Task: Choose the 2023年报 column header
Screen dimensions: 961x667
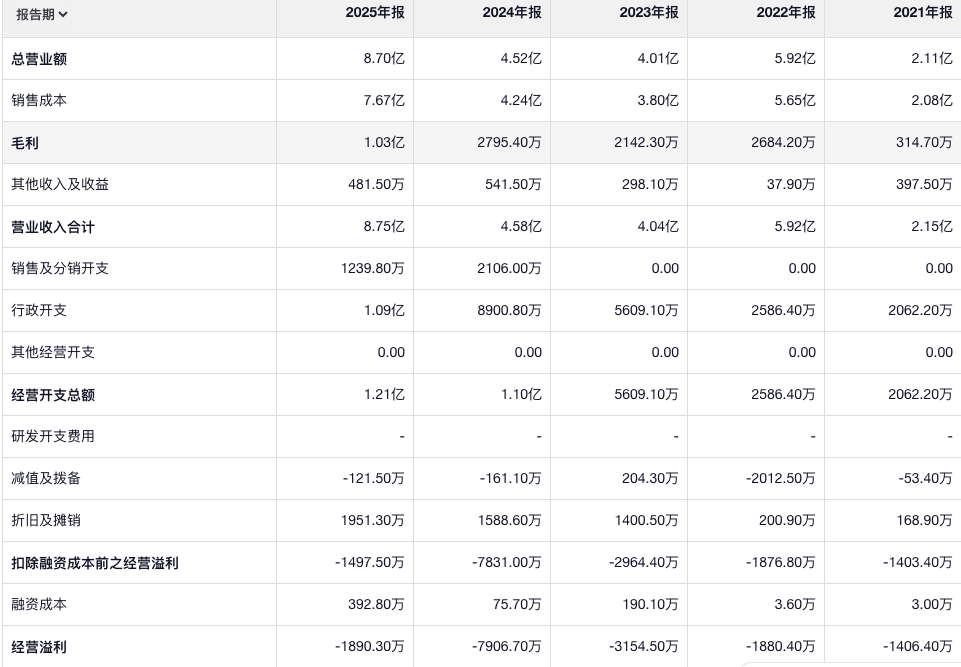Action: (x=649, y=13)
